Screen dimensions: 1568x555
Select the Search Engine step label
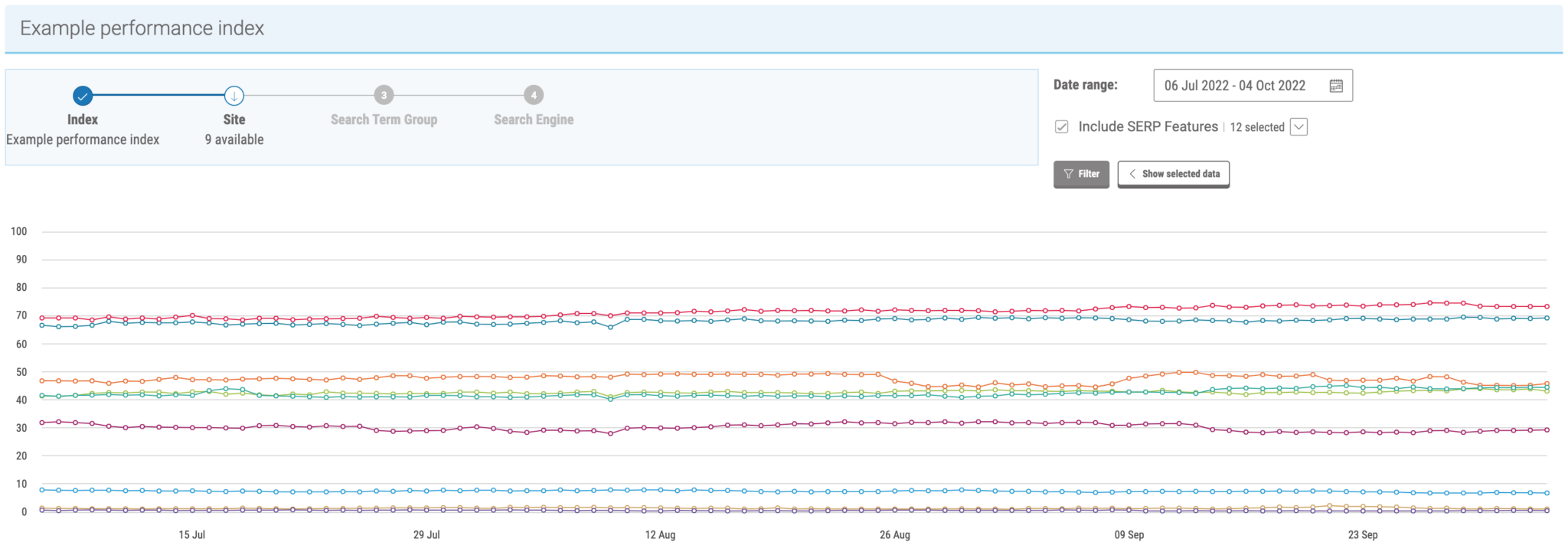(534, 119)
